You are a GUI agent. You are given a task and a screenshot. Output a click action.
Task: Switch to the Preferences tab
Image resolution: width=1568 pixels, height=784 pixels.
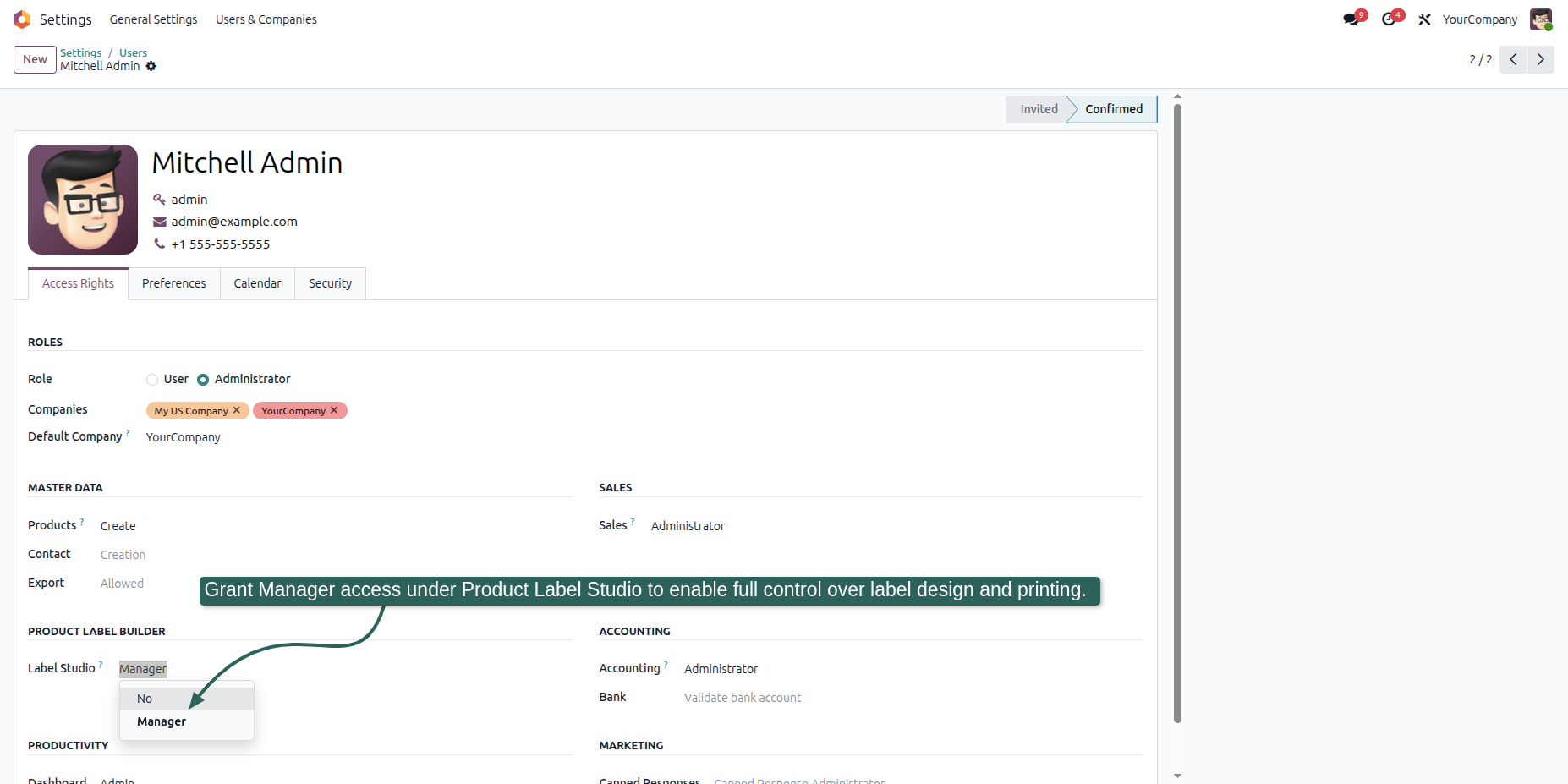[174, 283]
